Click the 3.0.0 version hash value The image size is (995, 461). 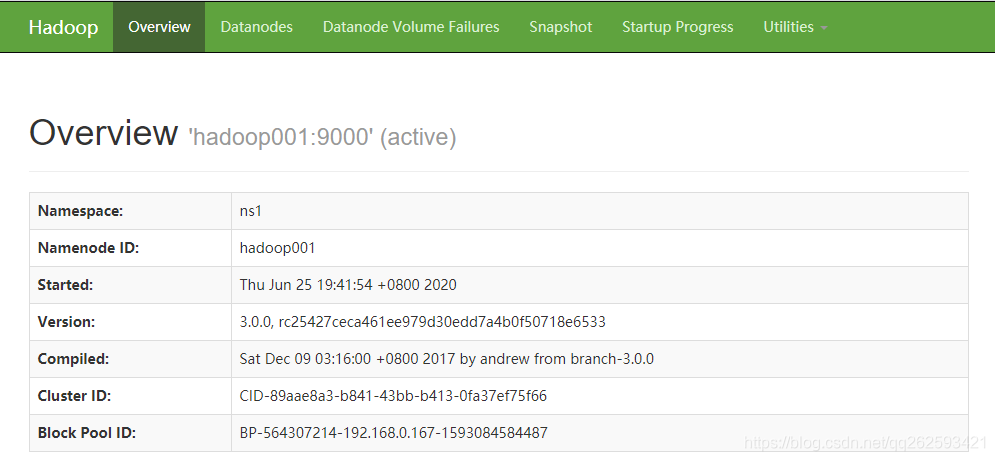click(x=423, y=322)
